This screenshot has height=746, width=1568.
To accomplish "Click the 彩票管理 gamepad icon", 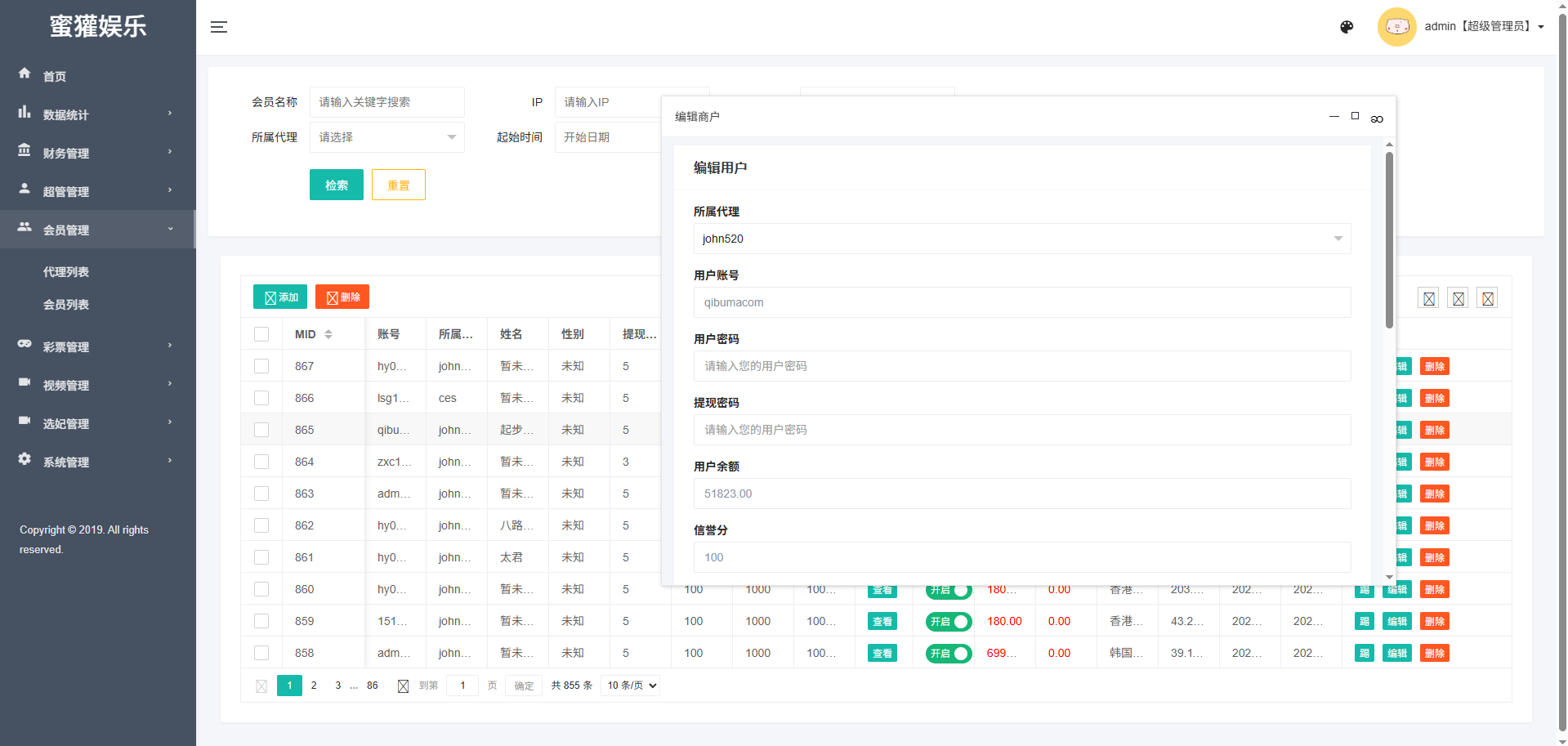I will point(25,344).
